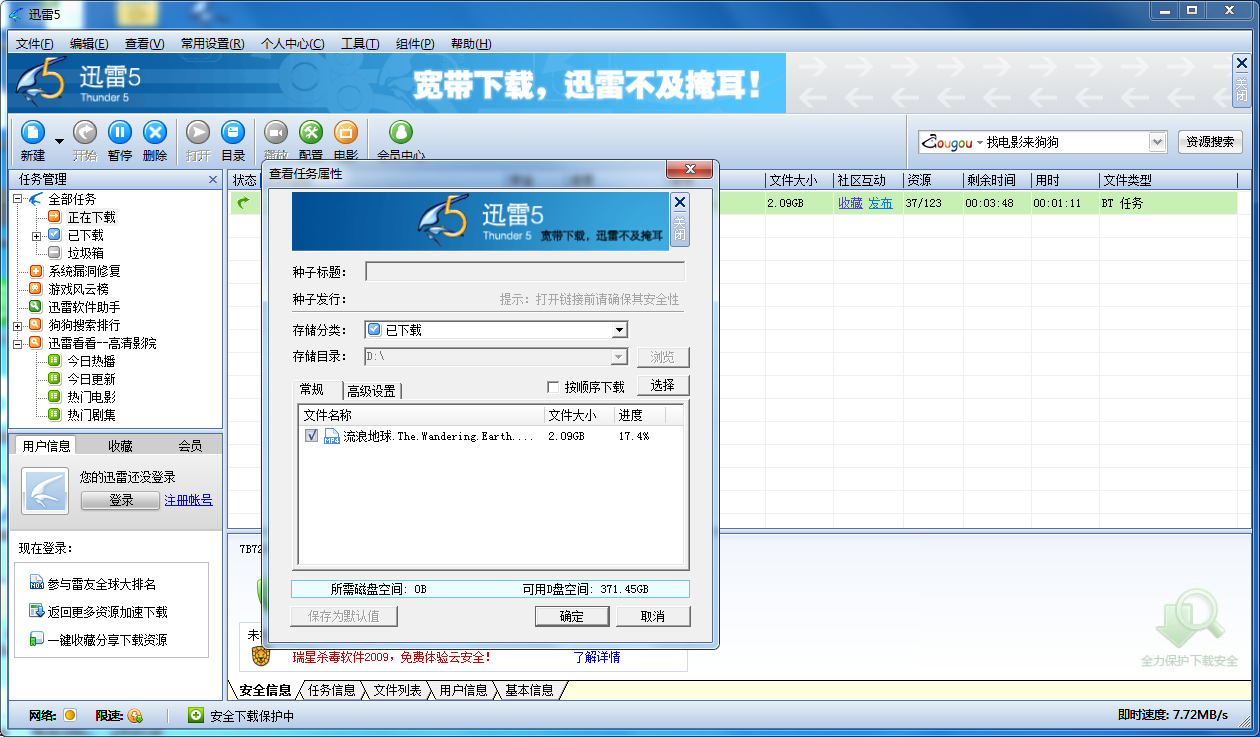The width and height of the screenshot is (1260, 737).
Task: Close the 查看任务属性 dialog
Action: [x=688, y=171]
